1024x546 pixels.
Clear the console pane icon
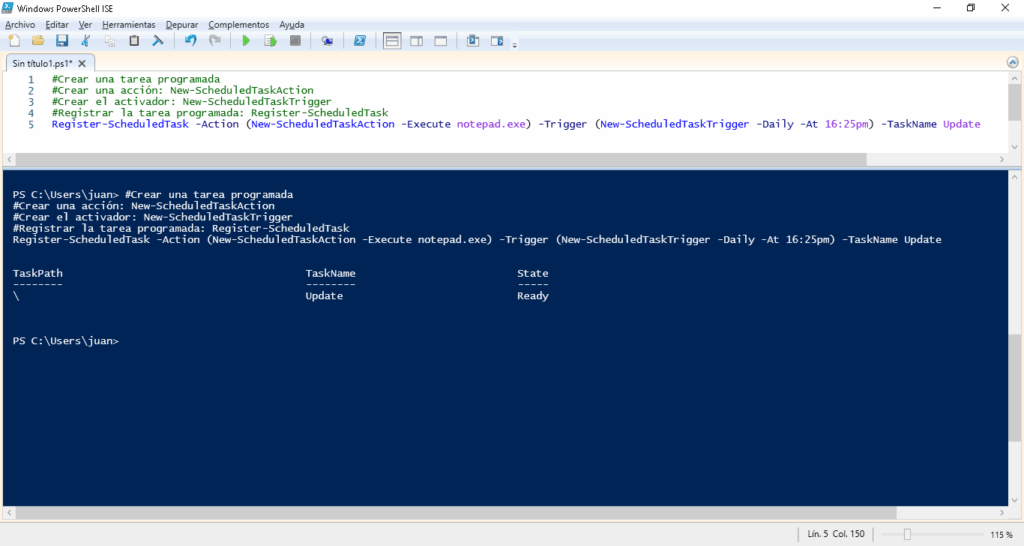click(157, 41)
